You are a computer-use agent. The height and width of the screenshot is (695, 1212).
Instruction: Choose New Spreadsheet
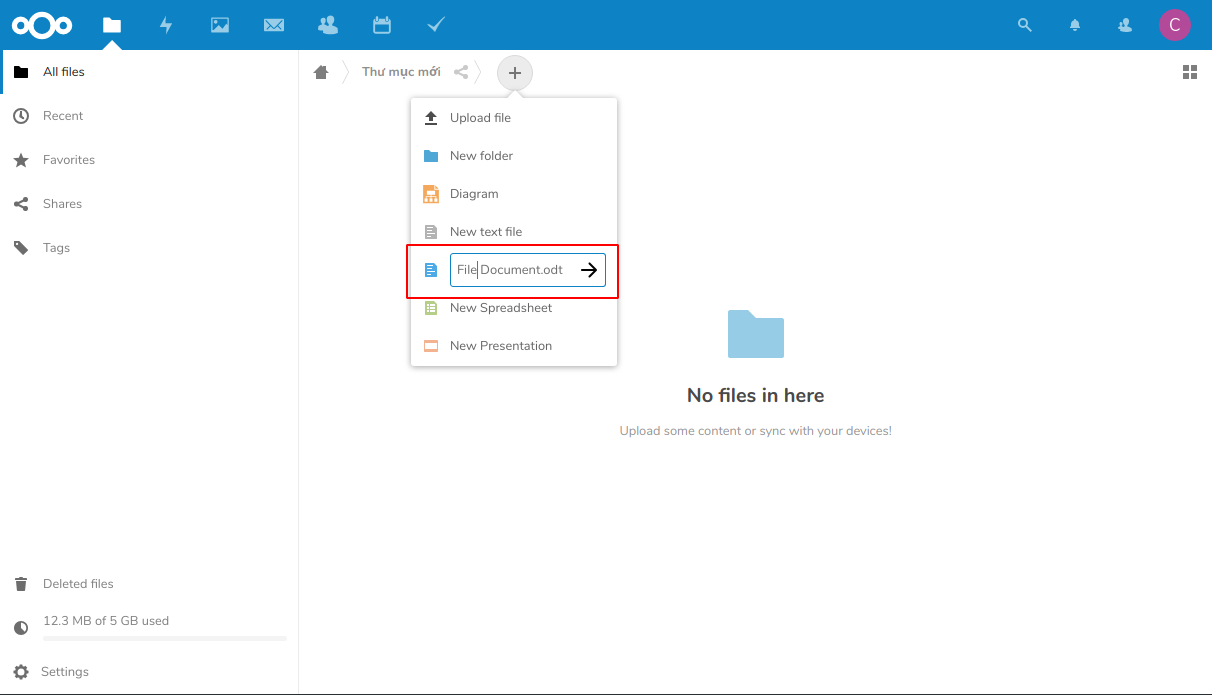514,308
